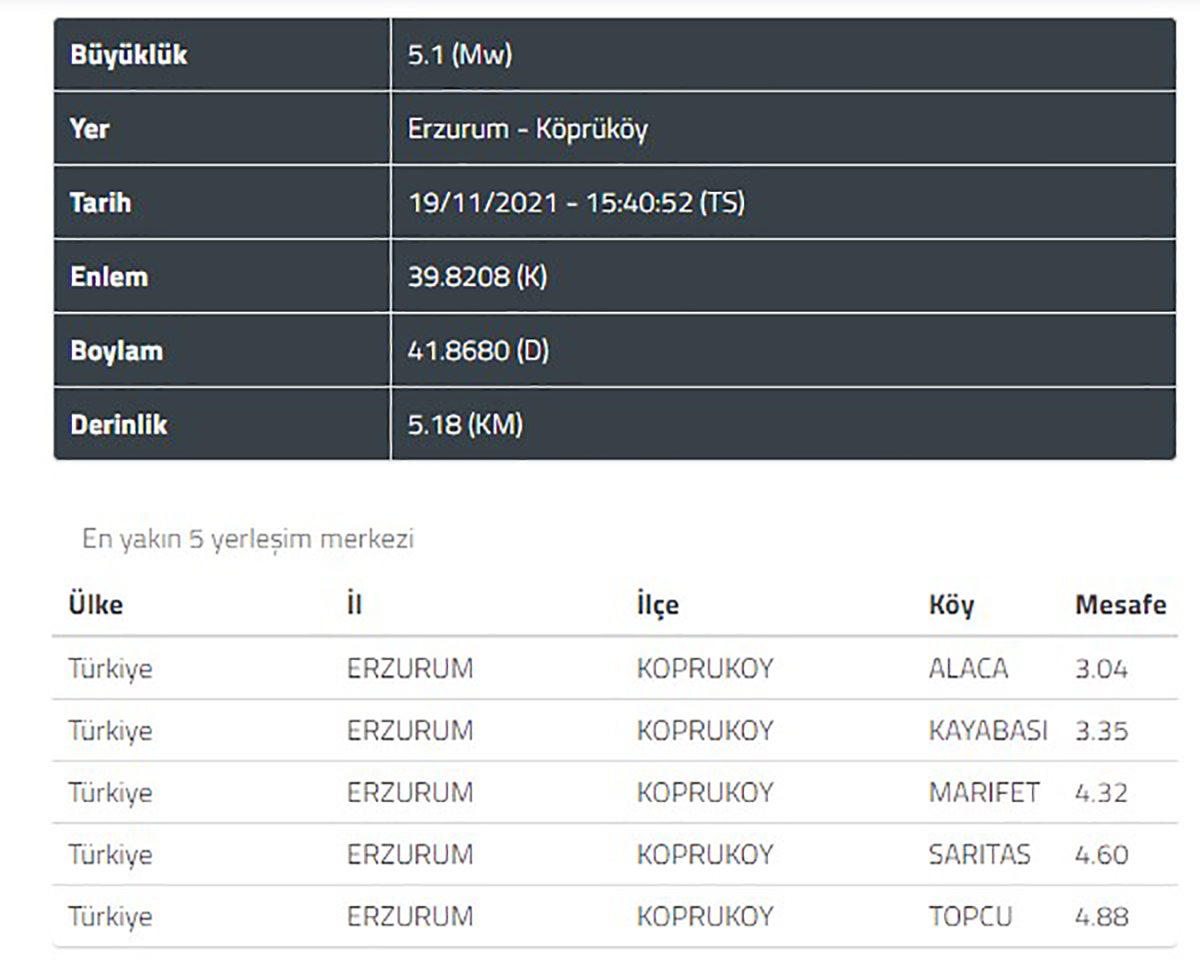Select the TOPCU village cell
This screenshot has width=1200, height=978.
coord(970,917)
